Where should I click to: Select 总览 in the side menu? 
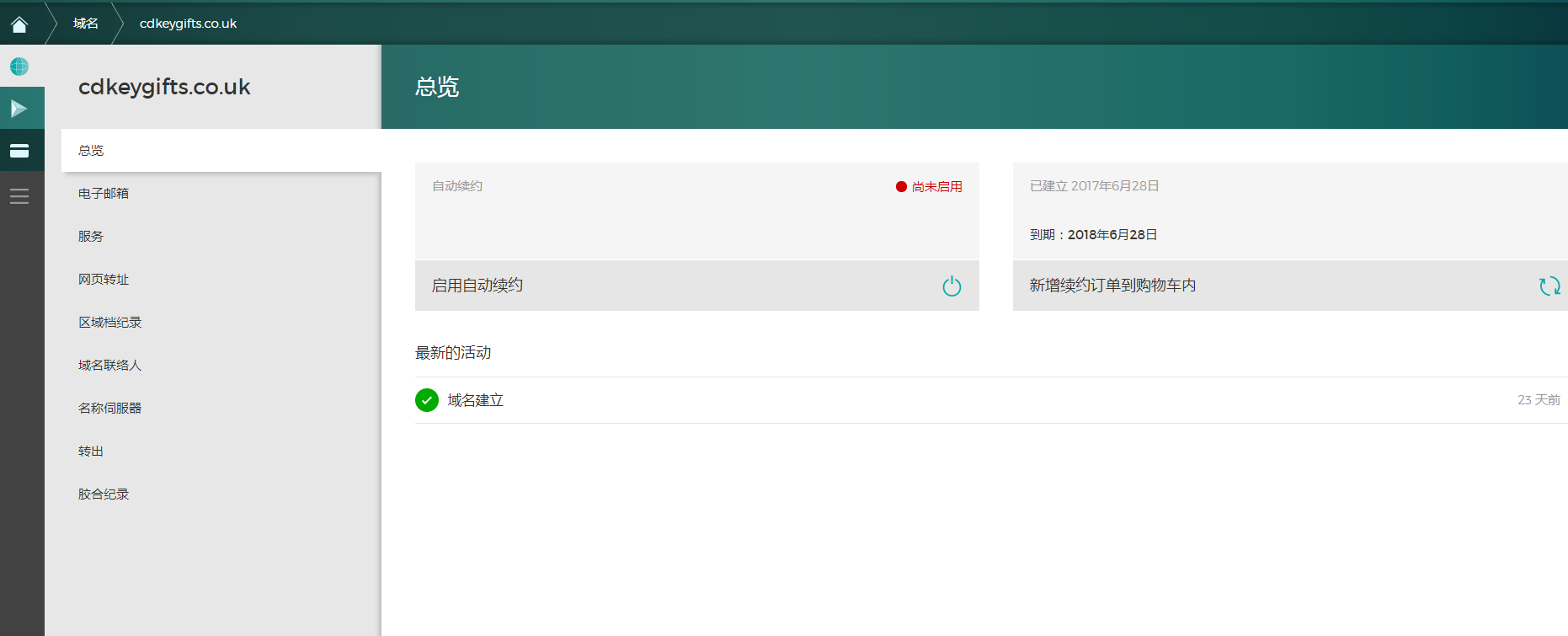(221, 151)
